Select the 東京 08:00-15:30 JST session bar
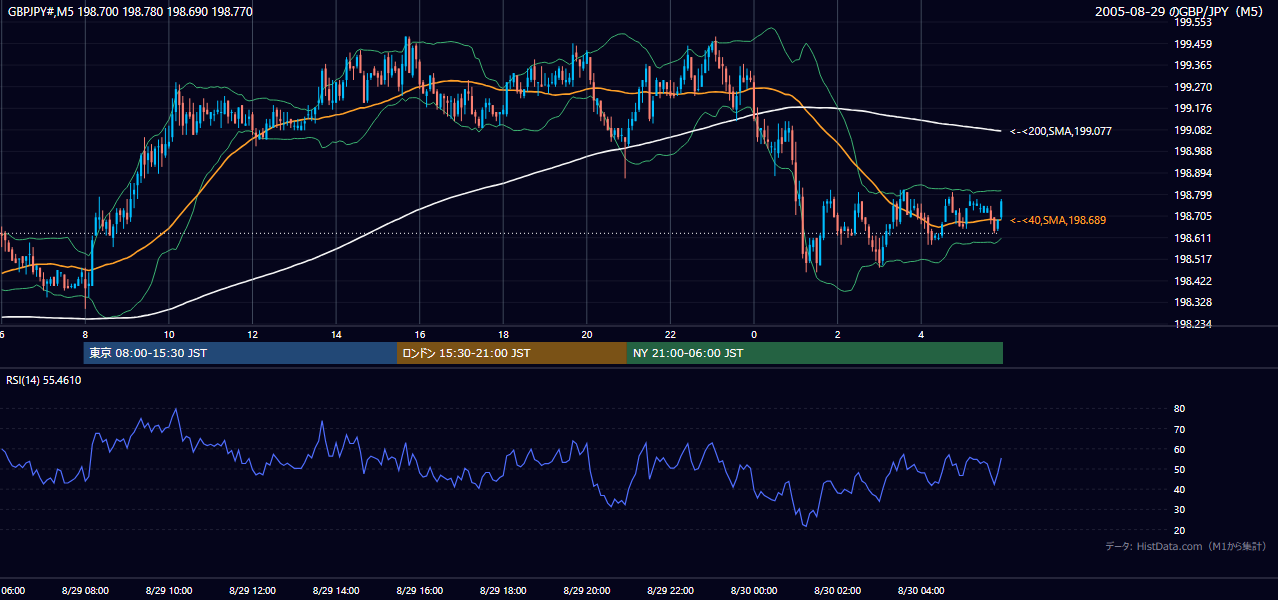 [x=240, y=353]
